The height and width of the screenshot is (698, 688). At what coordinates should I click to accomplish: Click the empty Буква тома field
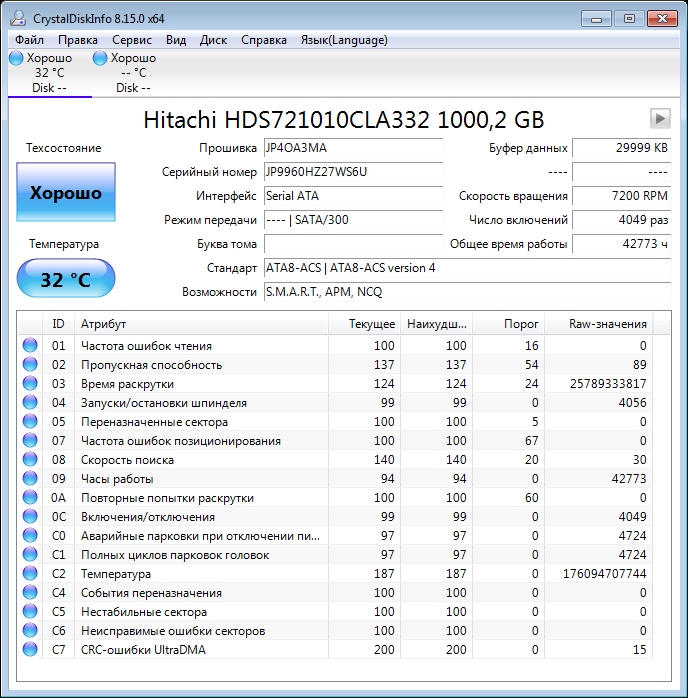(x=353, y=244)
